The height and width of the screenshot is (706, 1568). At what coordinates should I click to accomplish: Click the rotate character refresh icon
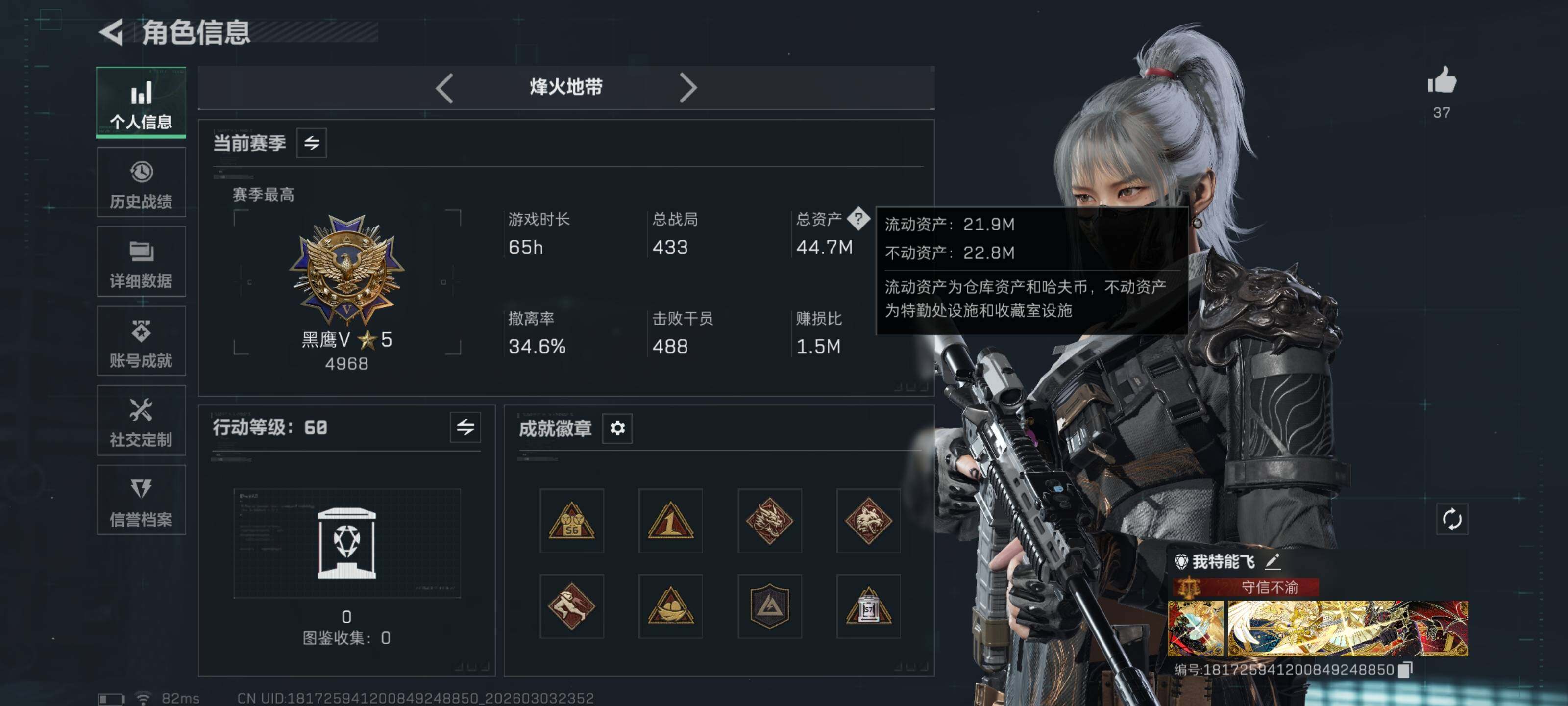1452,519
